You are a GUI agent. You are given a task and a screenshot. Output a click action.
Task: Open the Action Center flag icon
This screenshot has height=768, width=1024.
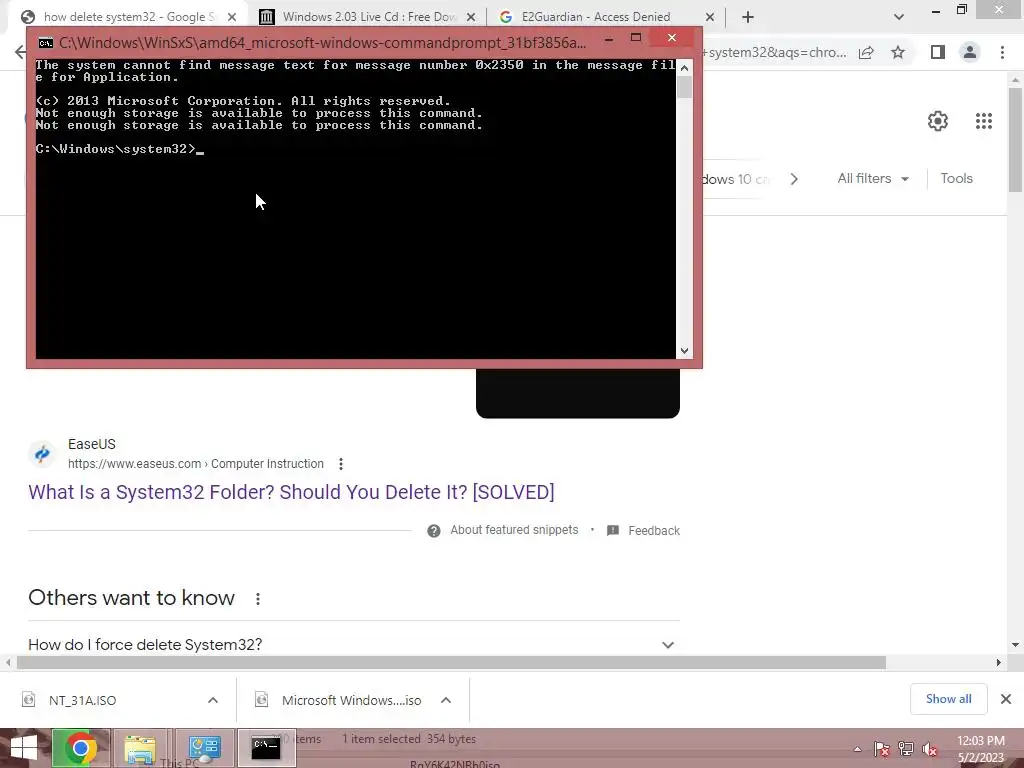(882, 749)
